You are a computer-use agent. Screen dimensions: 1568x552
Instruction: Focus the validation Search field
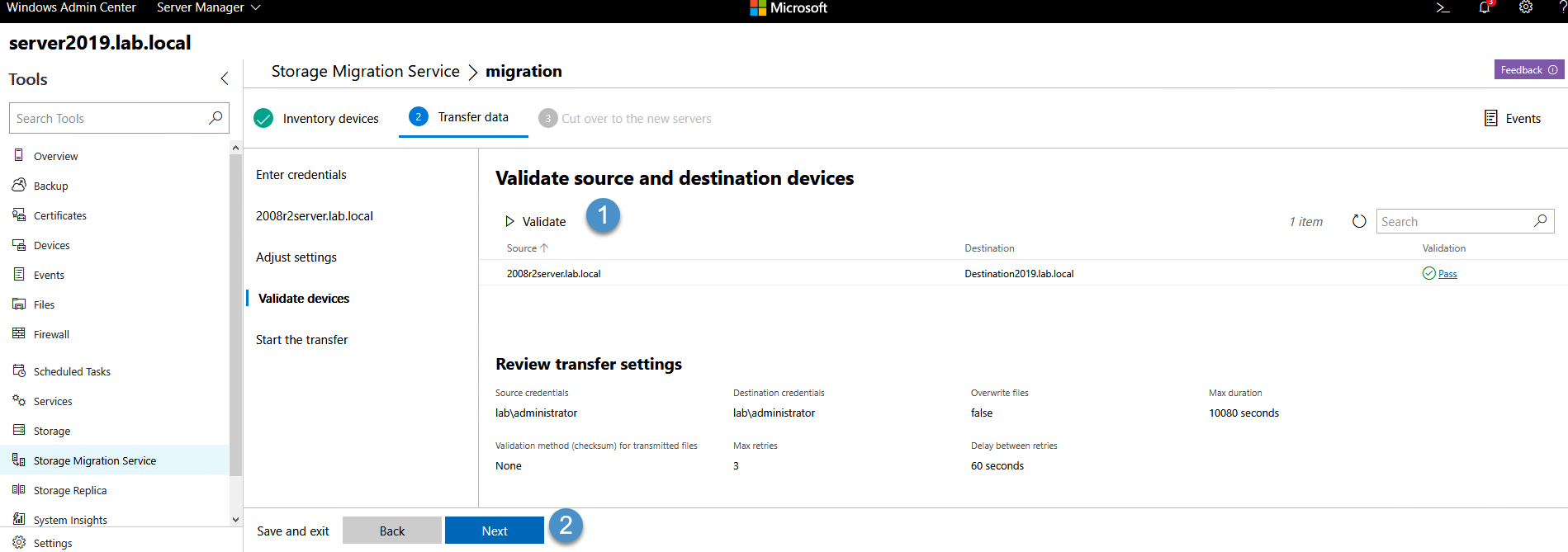pyautogui.click(x=1465, y=221)
